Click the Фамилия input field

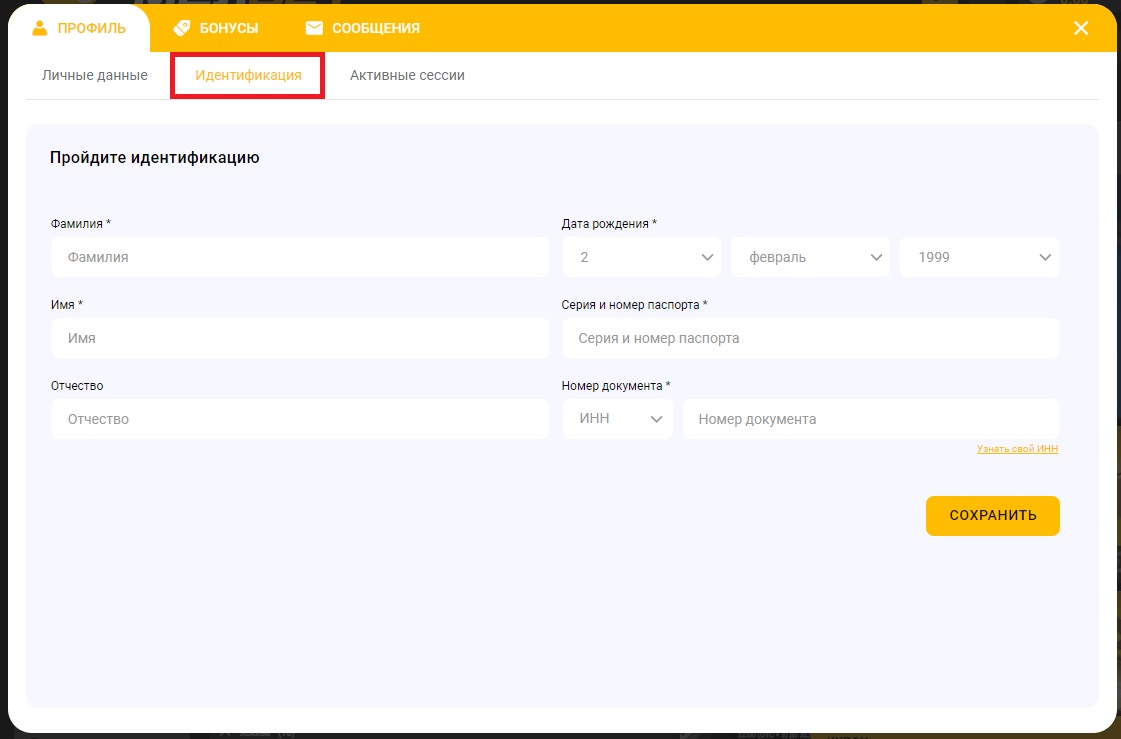point(300,257)
